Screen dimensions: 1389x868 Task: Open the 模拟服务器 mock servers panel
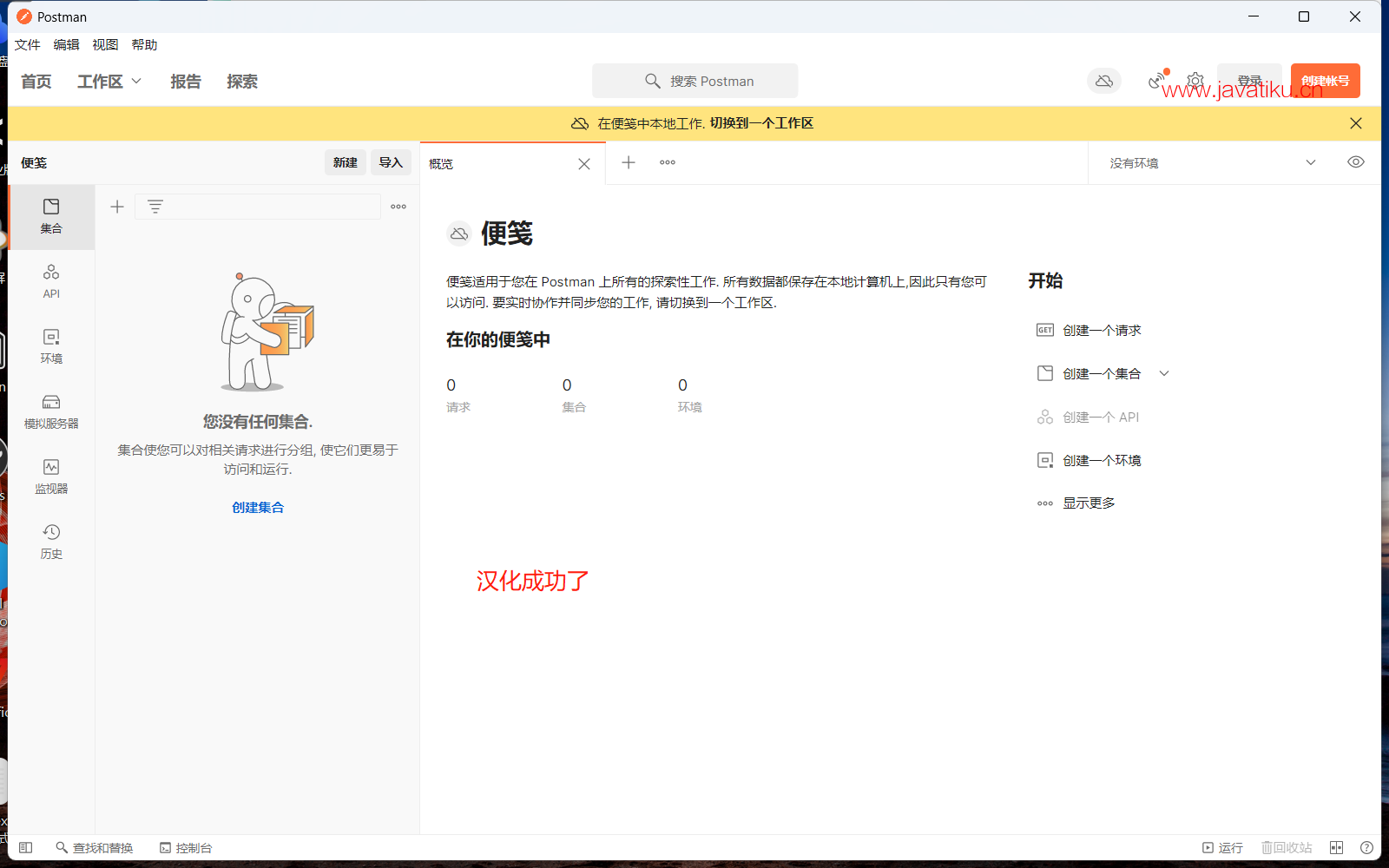pos(51,412)
